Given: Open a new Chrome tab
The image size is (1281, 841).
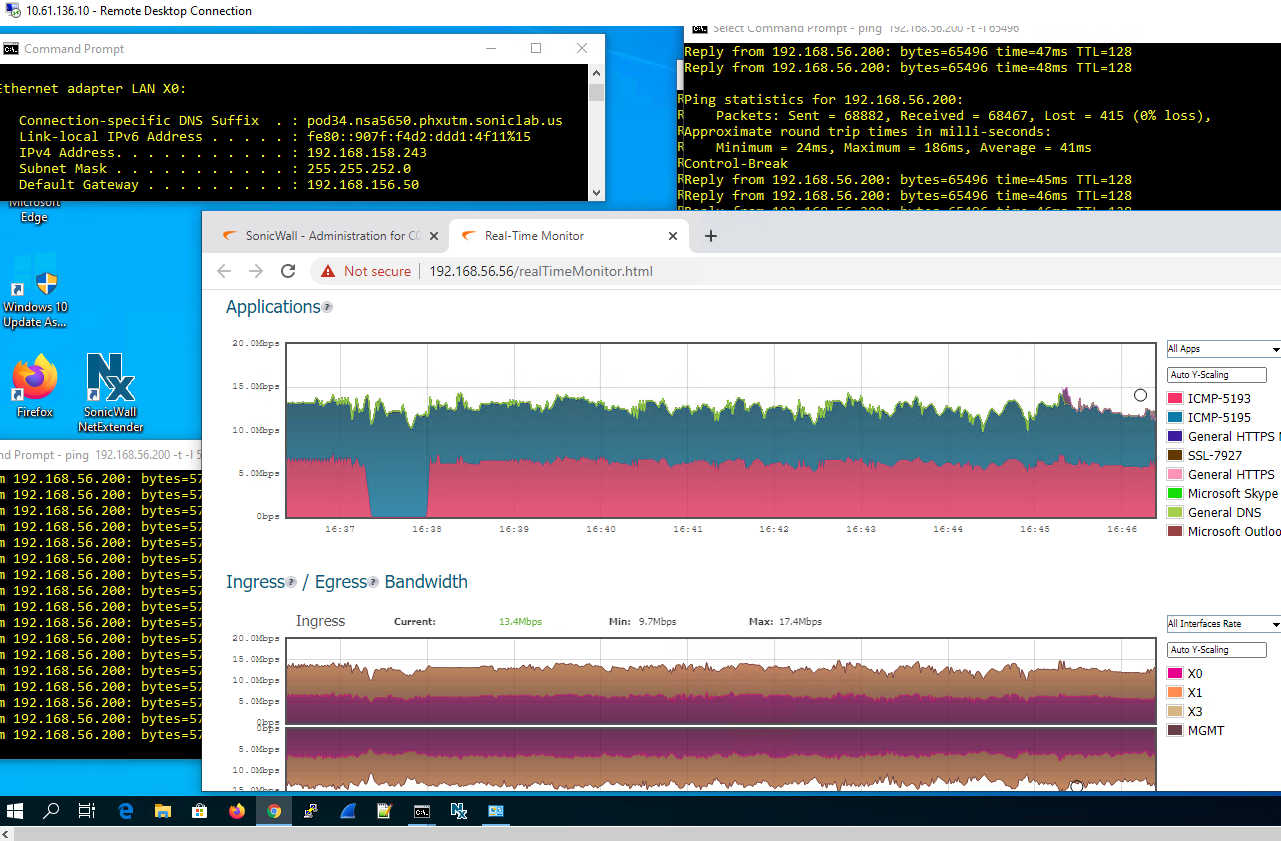Looking at the screenshot, I should click(711, 236).
